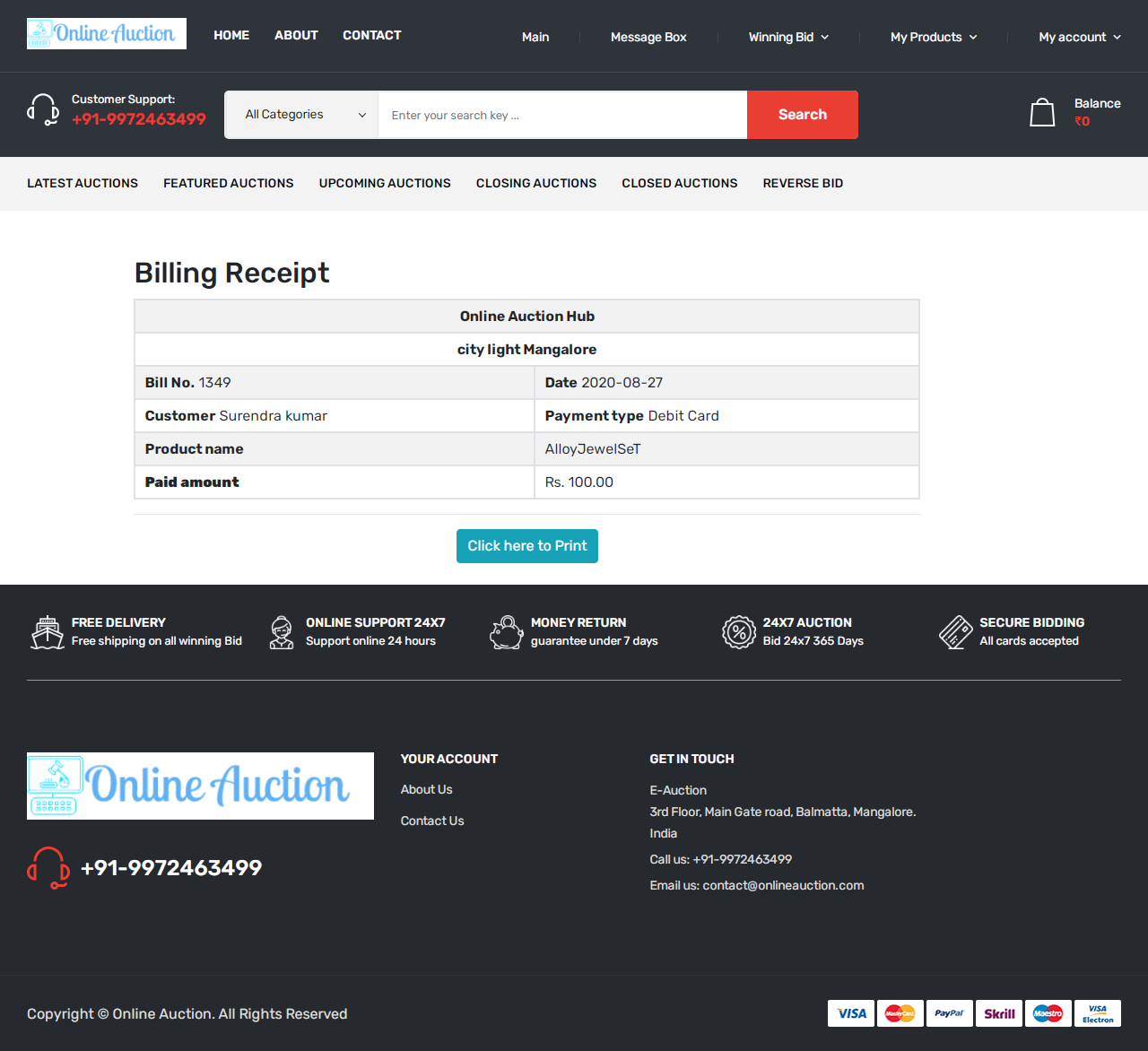Image resolution: width=1148 pixels, height=1051 pixels.
Task: Click the online support agent icon
Action: (282, 632)
